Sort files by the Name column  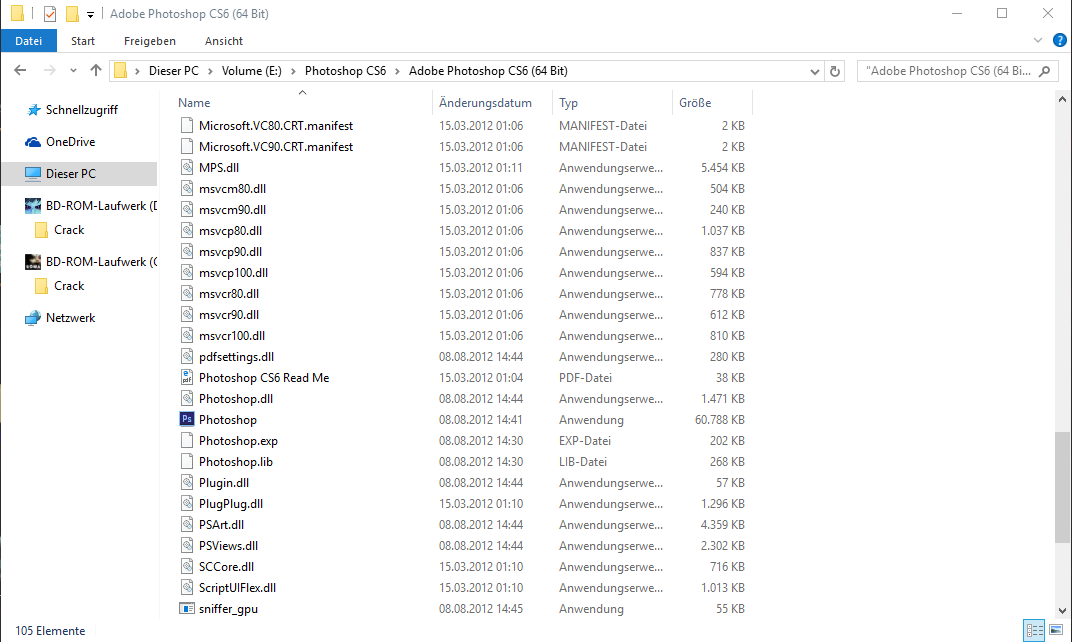coord(194,103)
